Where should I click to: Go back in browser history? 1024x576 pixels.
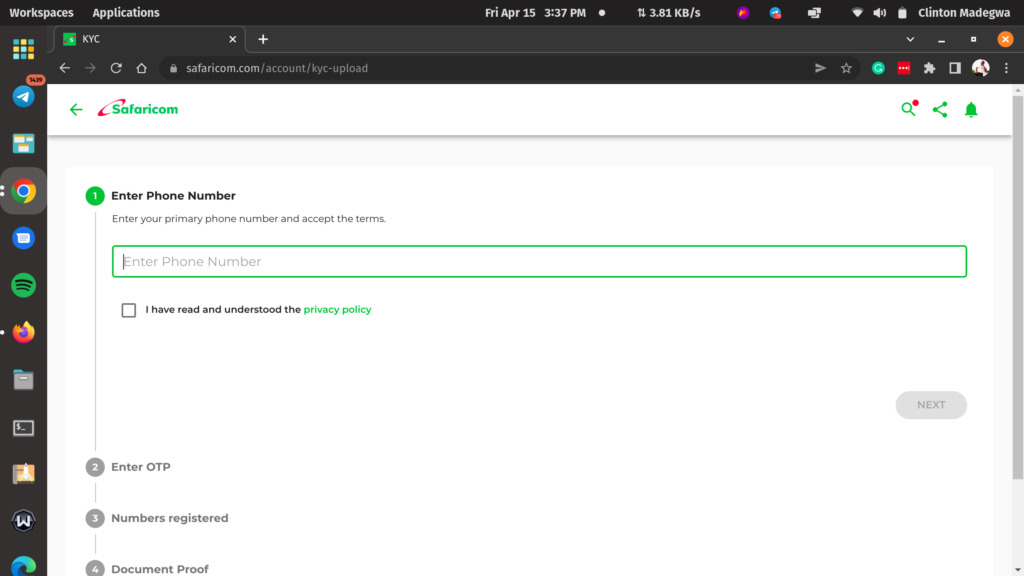click(x=65, y=68)
